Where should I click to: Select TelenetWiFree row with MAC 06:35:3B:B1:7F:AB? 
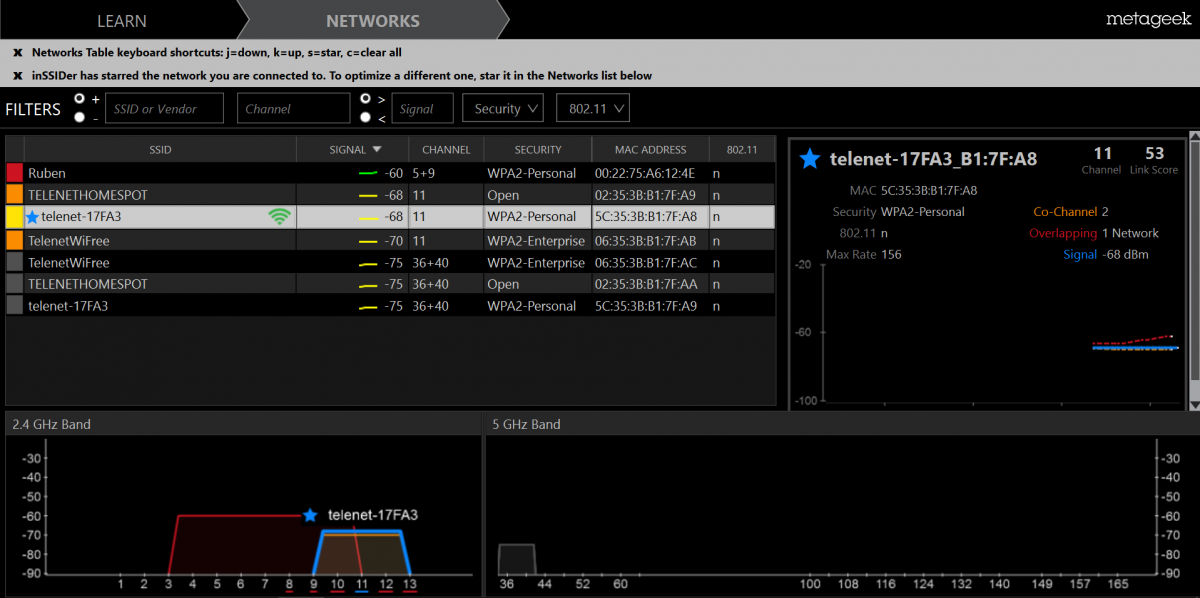[390, 240]
